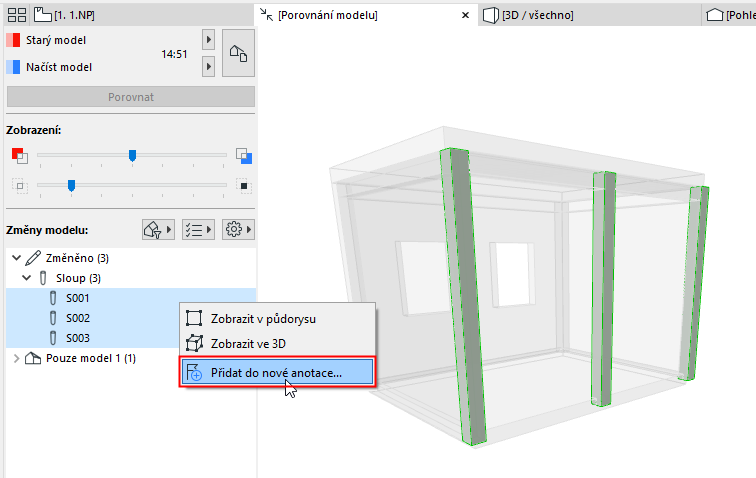The width and height of the screenshot is (756, 478).
Task: Select column S002 in the list
Action: pyautogui.click(x=92, y=318)
